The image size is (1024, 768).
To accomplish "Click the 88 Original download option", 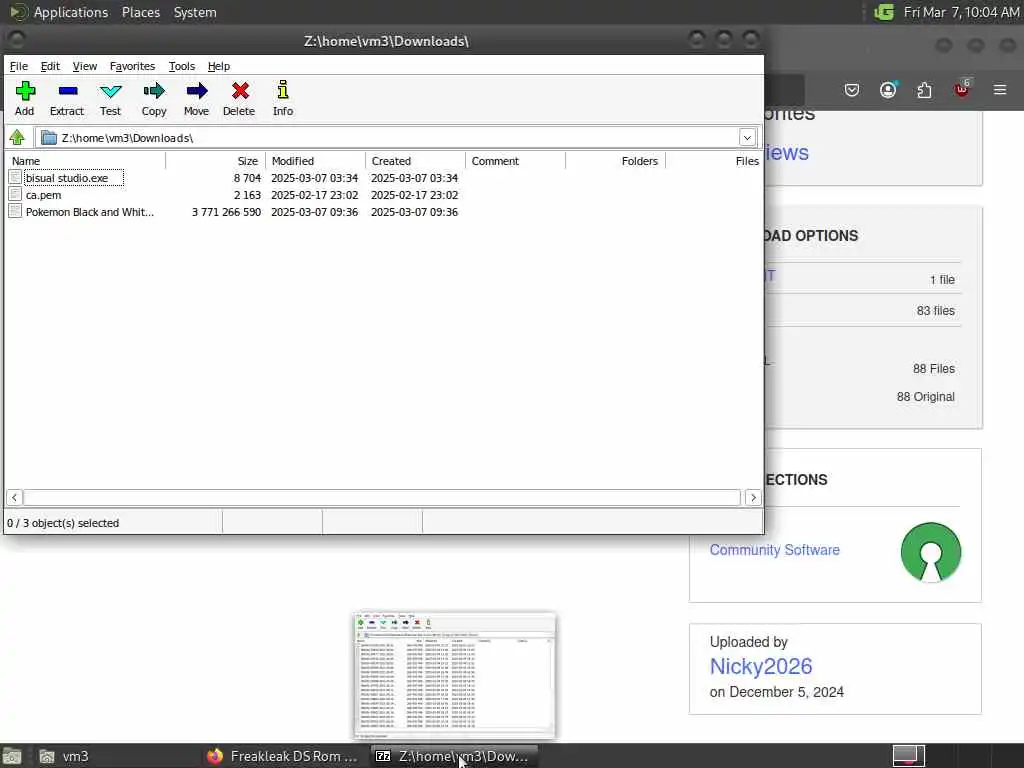I will (925, 396).
